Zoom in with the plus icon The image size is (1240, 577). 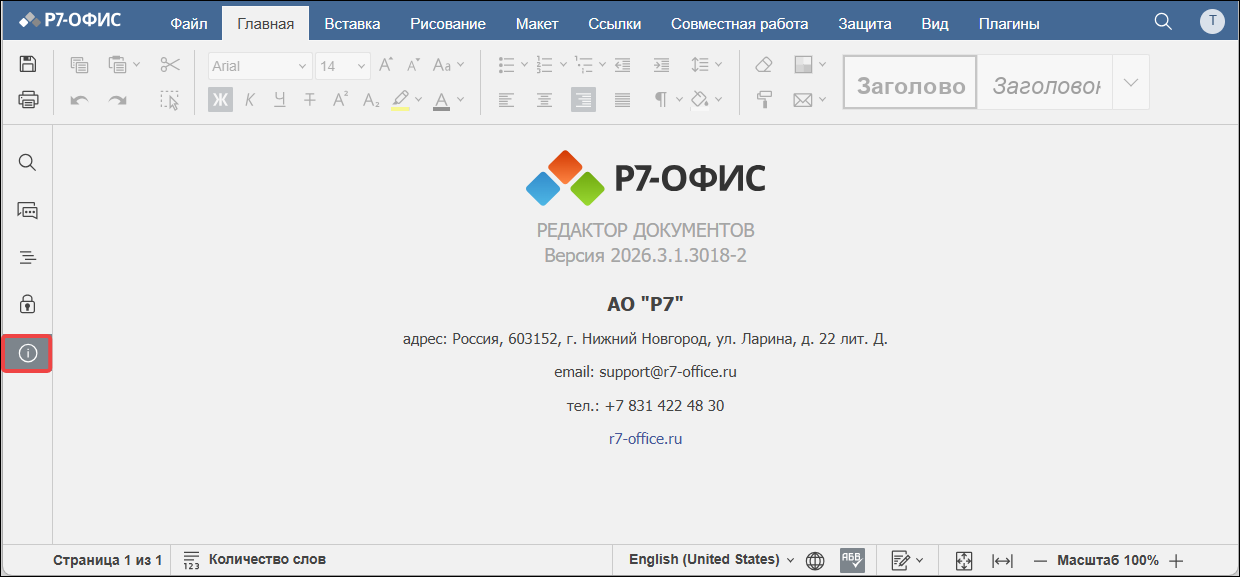tap(1176, 560)
